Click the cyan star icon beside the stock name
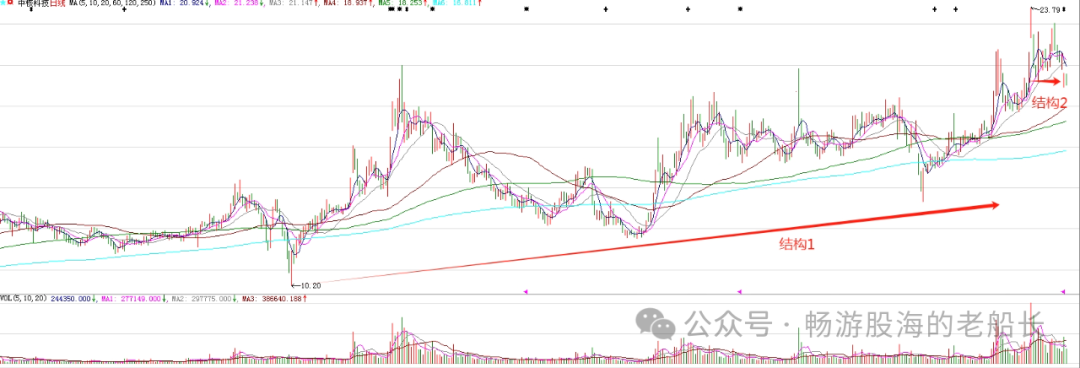Viewport: 1080px width, 368px height. [x=3, y=3]
